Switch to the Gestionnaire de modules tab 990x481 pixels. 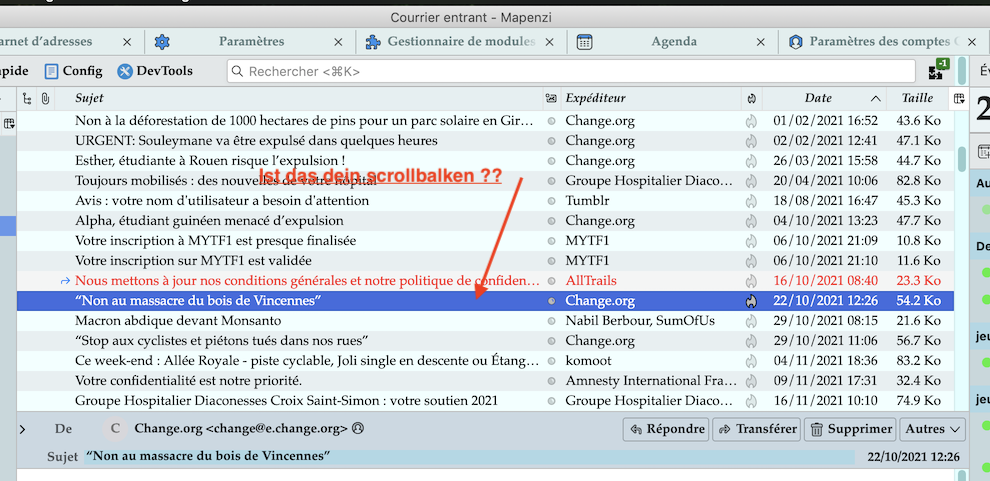[x=462, y=42]
